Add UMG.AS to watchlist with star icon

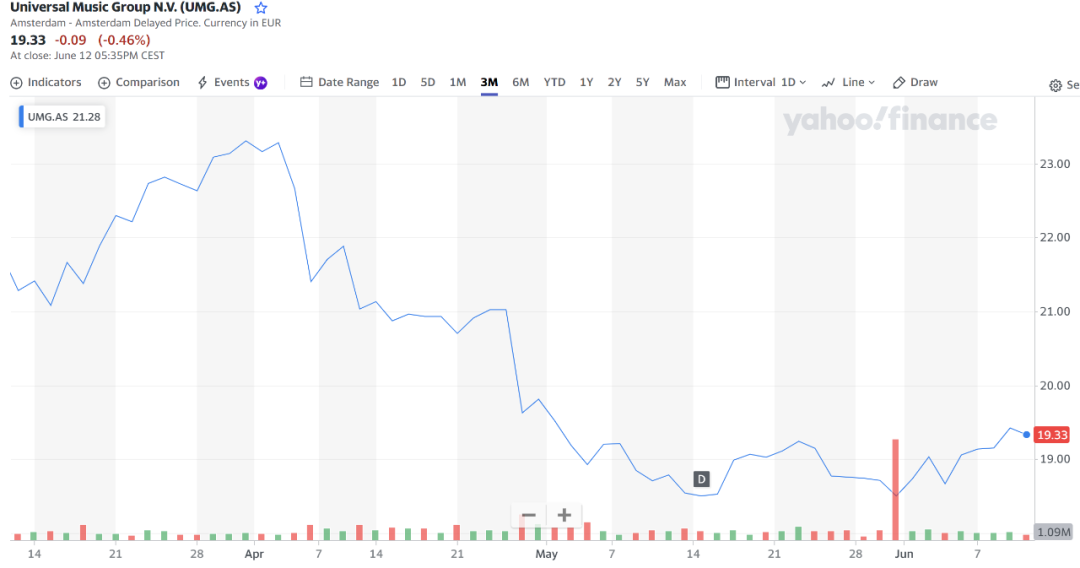pyautogui.click(x=261, y=8)
